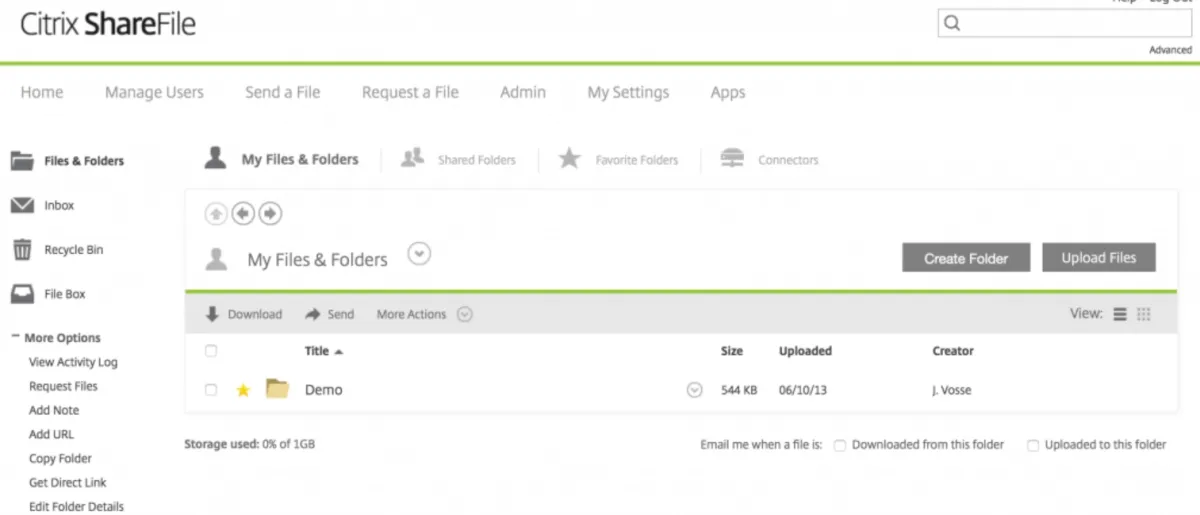This screenshot has height=515, width=1200.
Task: Open Advanced search link
Action: coord(1170,50)
